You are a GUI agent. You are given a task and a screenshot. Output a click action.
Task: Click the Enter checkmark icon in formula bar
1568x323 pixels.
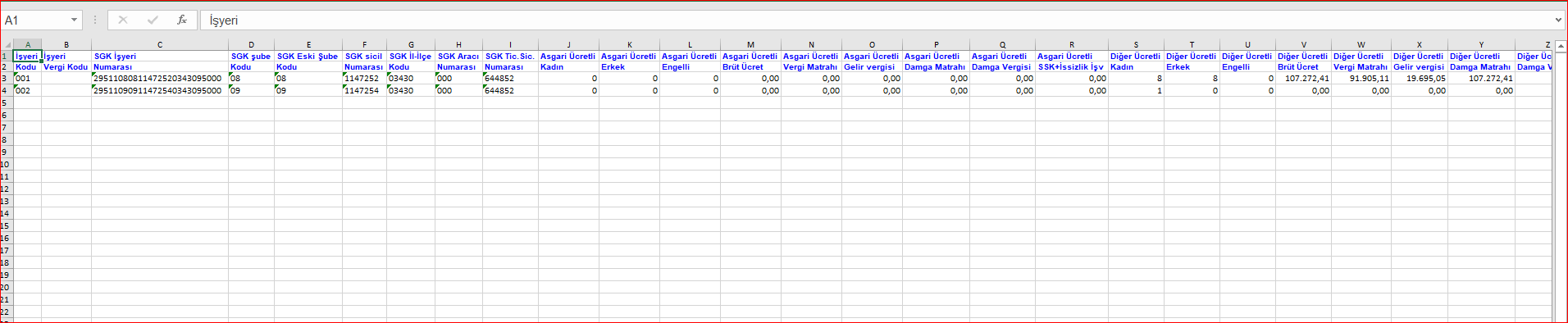(x=153, y=20)
